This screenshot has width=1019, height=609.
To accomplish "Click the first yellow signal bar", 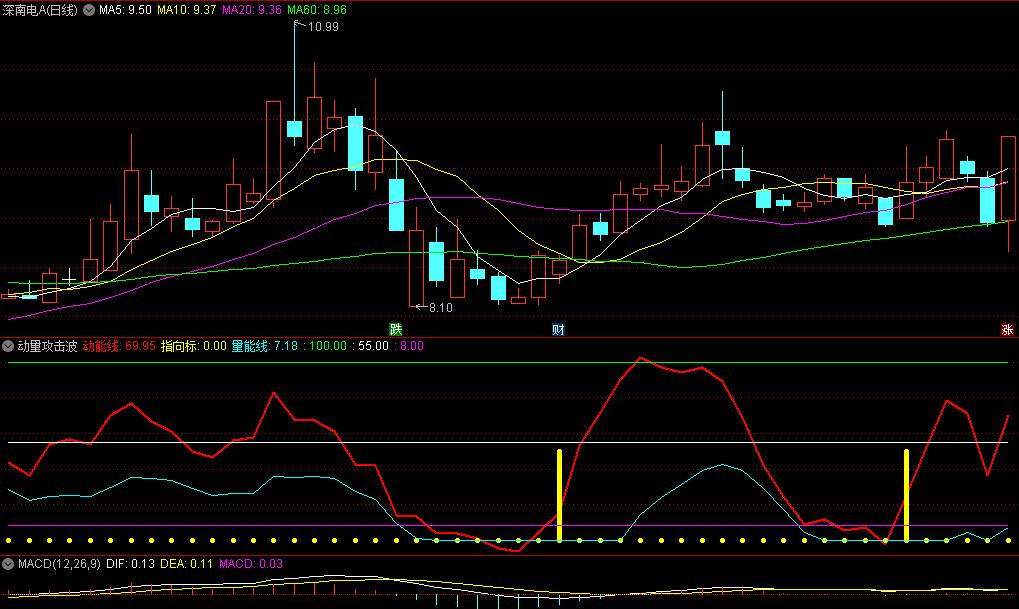I will click(x=560, y=495).
